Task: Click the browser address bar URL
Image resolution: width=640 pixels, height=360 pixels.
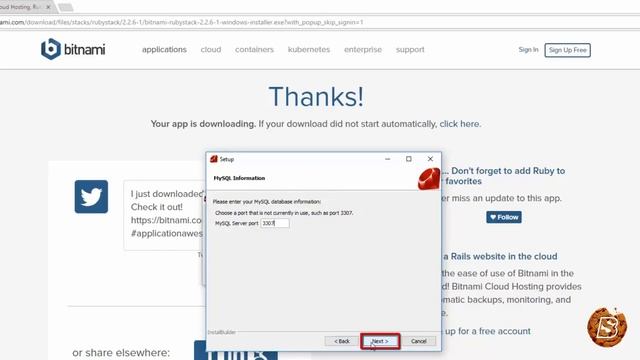Action: click(x=182, y=22)
